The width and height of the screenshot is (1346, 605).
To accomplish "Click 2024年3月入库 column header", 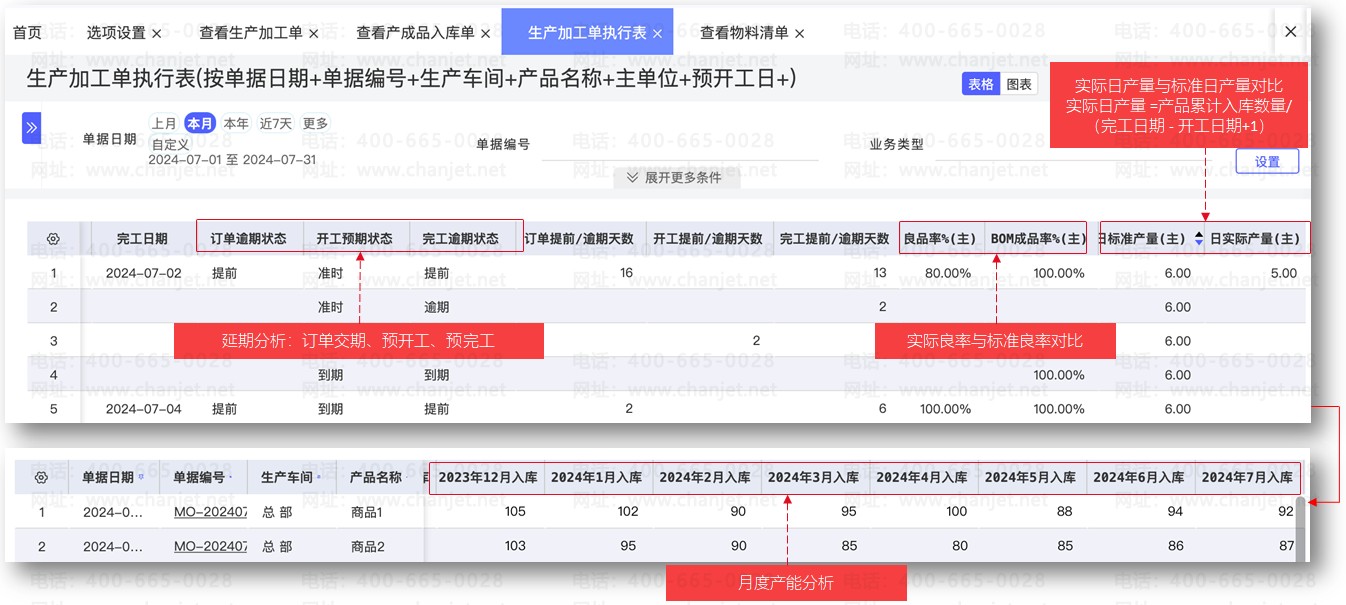I will (814, 477).
